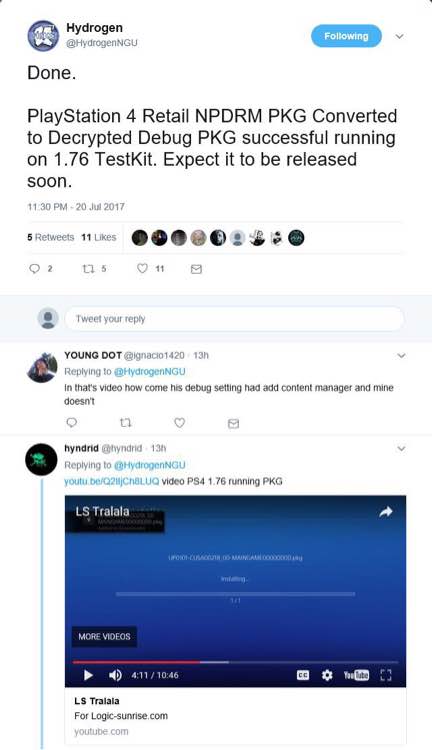
Task: Retweet YOUNG DOT's reply
Action: (x=125, y=423)
